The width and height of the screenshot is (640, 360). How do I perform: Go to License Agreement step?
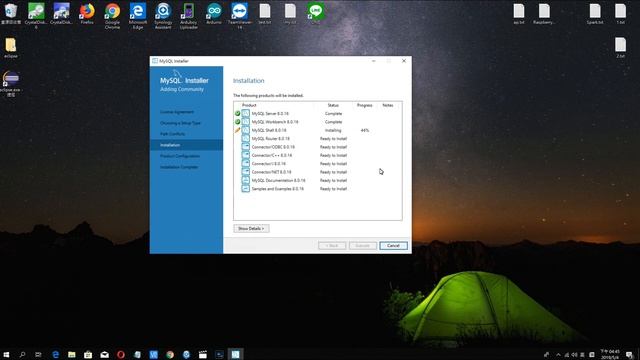(x=177, y=112)
